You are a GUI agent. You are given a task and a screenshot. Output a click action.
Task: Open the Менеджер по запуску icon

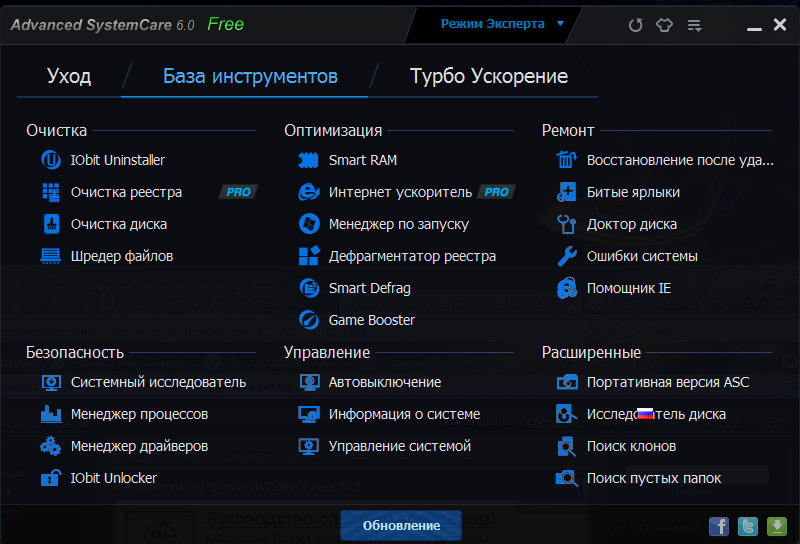click(309, 224)
